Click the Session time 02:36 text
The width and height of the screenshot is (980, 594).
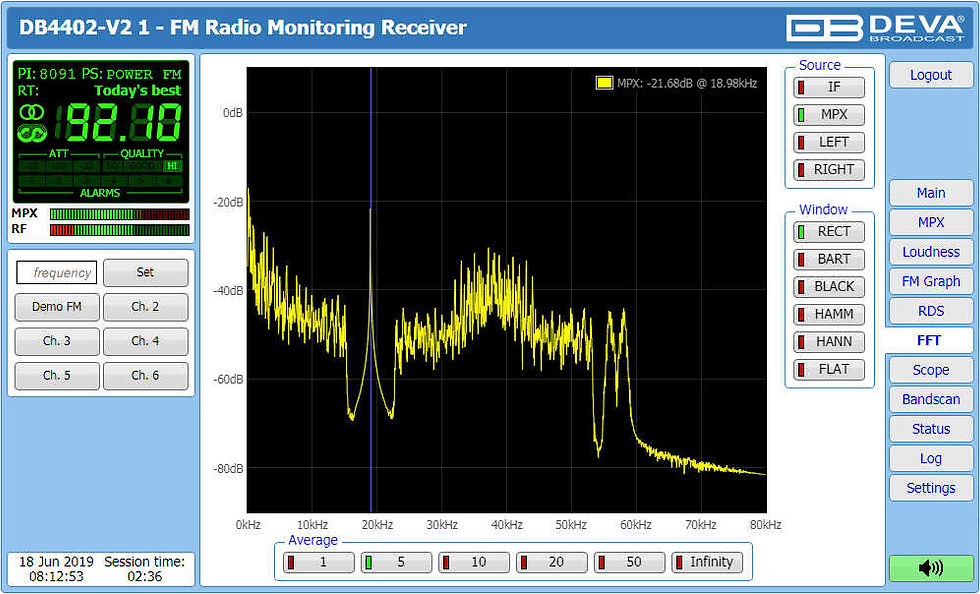144,569
